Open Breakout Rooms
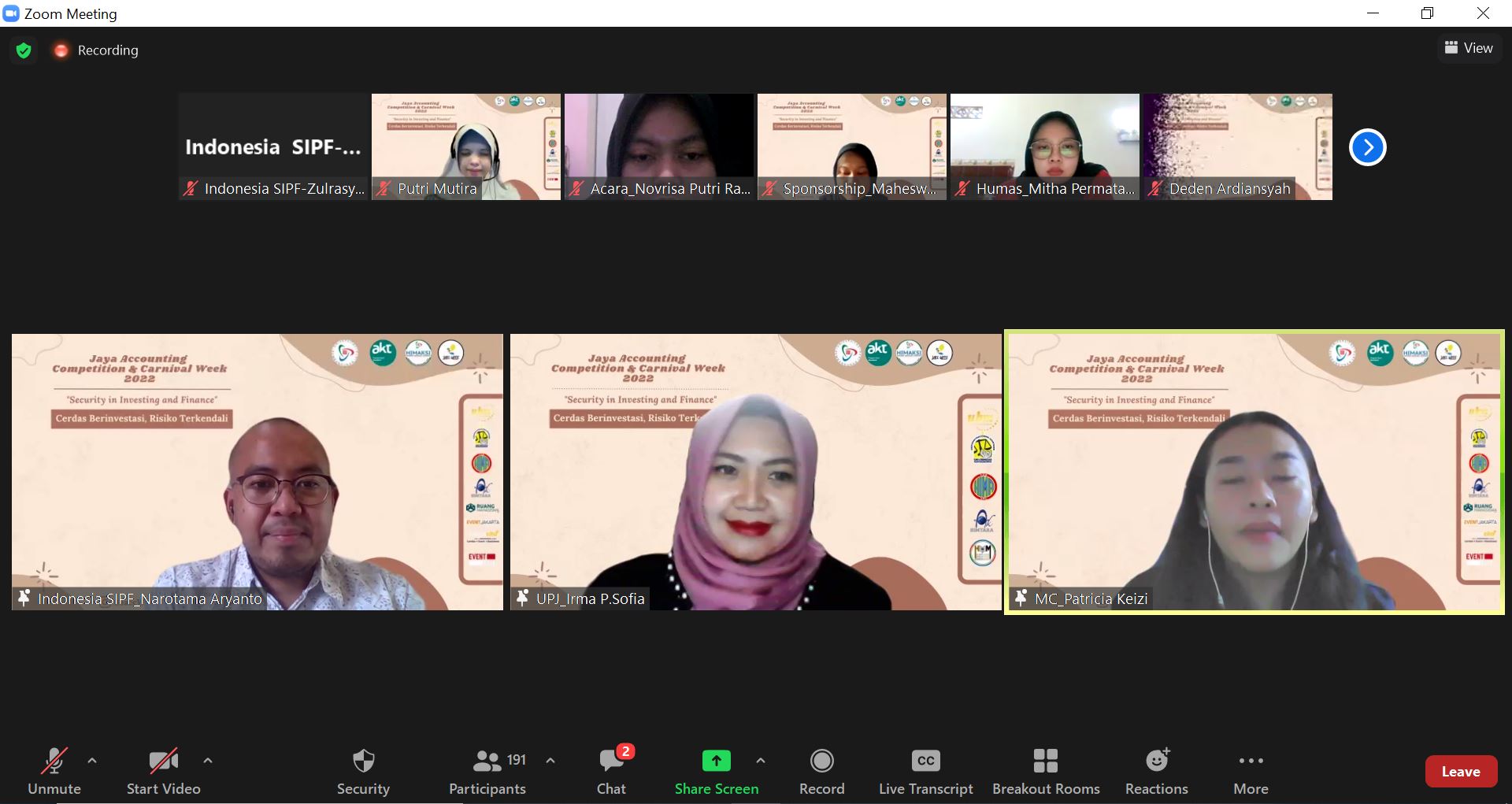 tap(1045, 771)
